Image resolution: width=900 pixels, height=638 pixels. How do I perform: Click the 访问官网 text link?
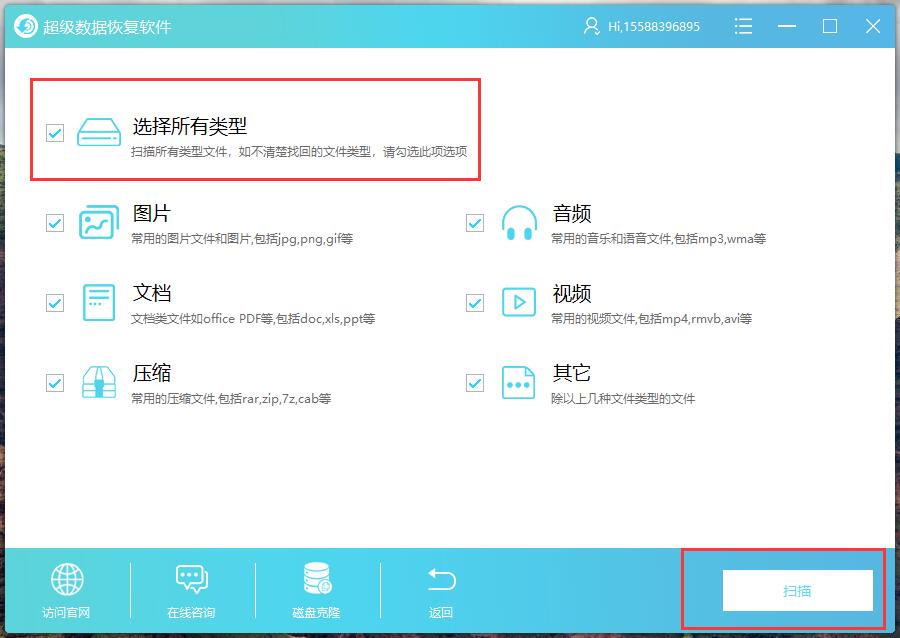point(65,611)
